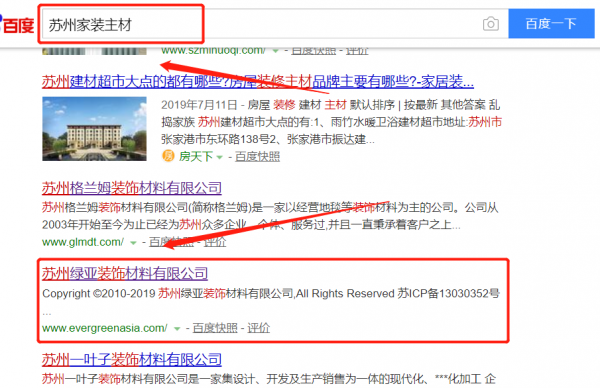Open 百度快照 for the 房天下 result
Image resolution: width=600 pixels, height=388 pixels.
pyautogui.click(x=257, y=157)
